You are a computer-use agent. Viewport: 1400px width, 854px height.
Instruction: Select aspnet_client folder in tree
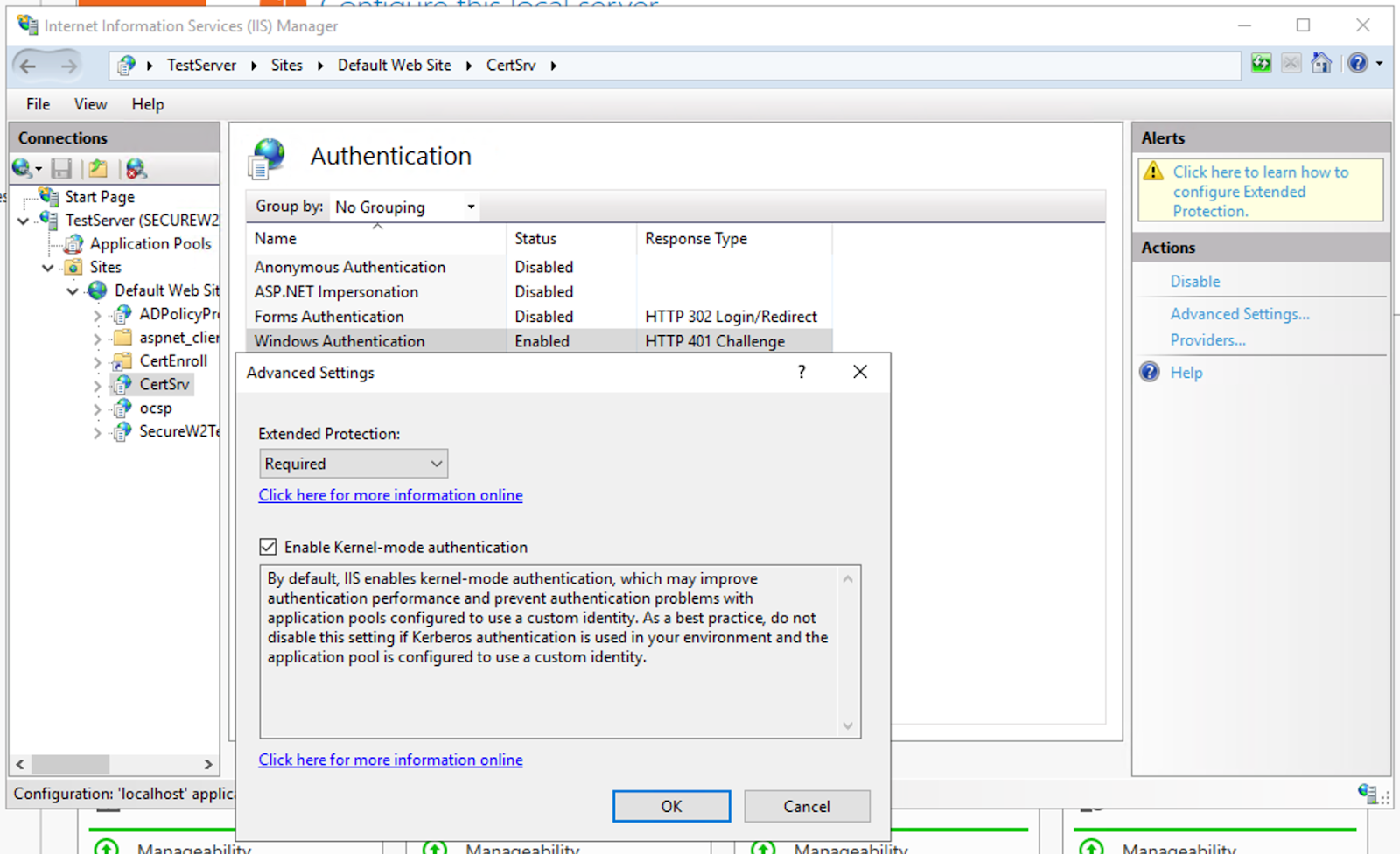(178, 338)
